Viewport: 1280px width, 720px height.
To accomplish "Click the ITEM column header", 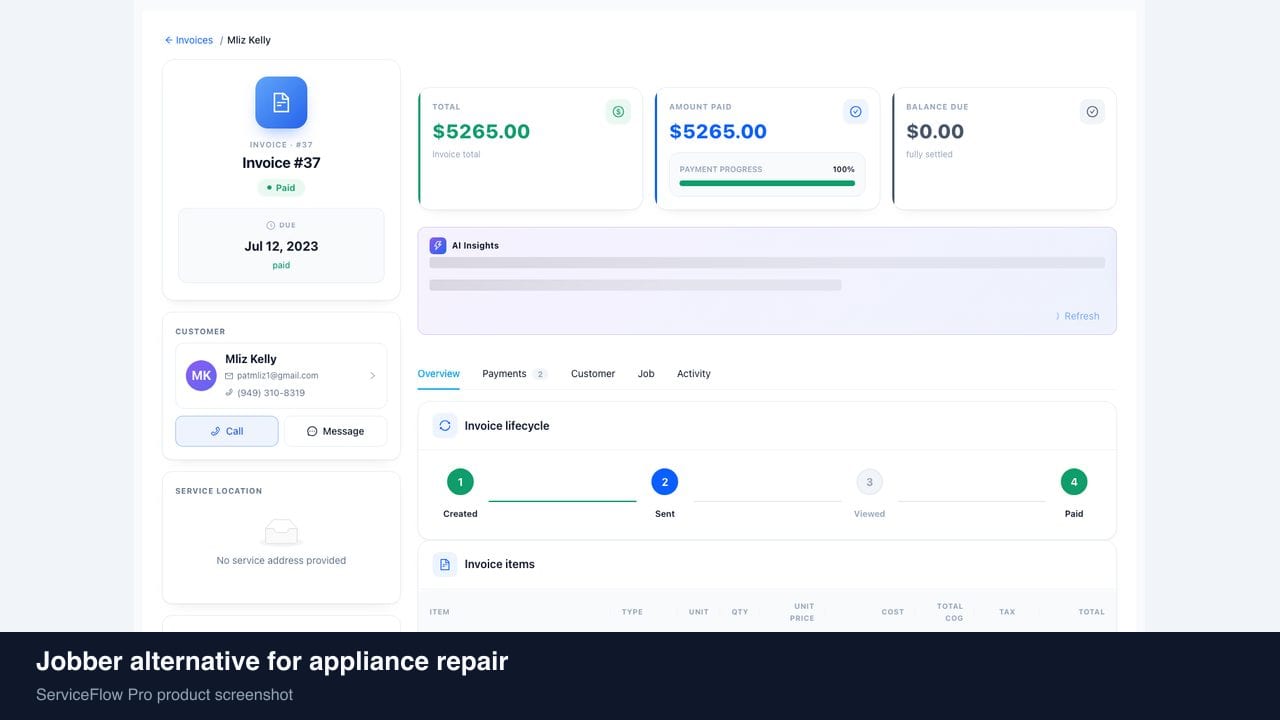I will (x=440, y=612).
